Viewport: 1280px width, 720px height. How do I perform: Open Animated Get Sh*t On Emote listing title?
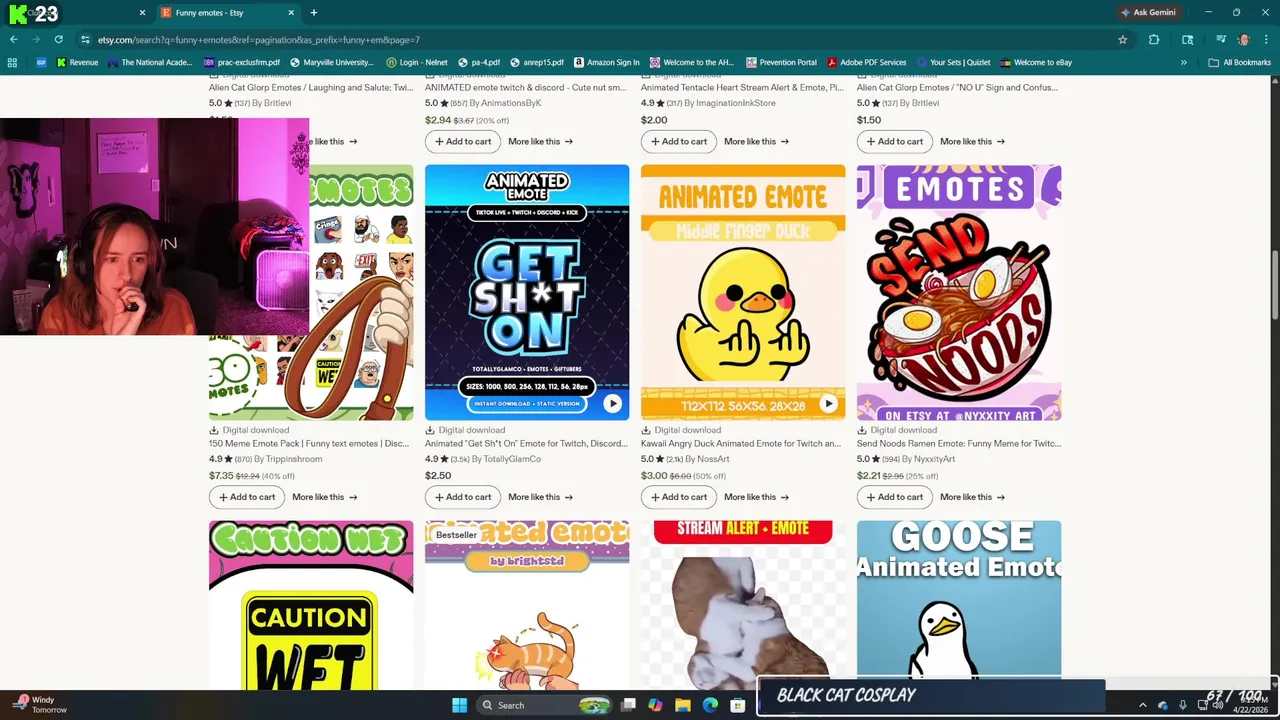526,443
